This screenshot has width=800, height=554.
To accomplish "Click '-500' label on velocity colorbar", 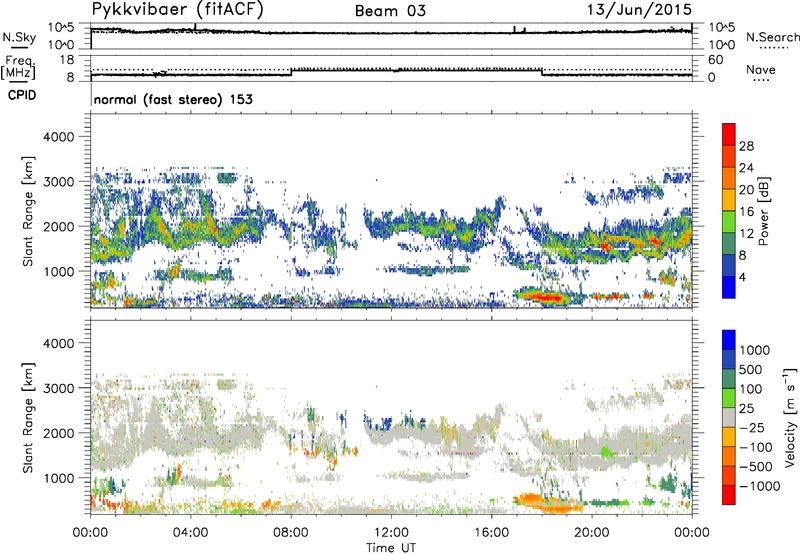I will point(756,467).
